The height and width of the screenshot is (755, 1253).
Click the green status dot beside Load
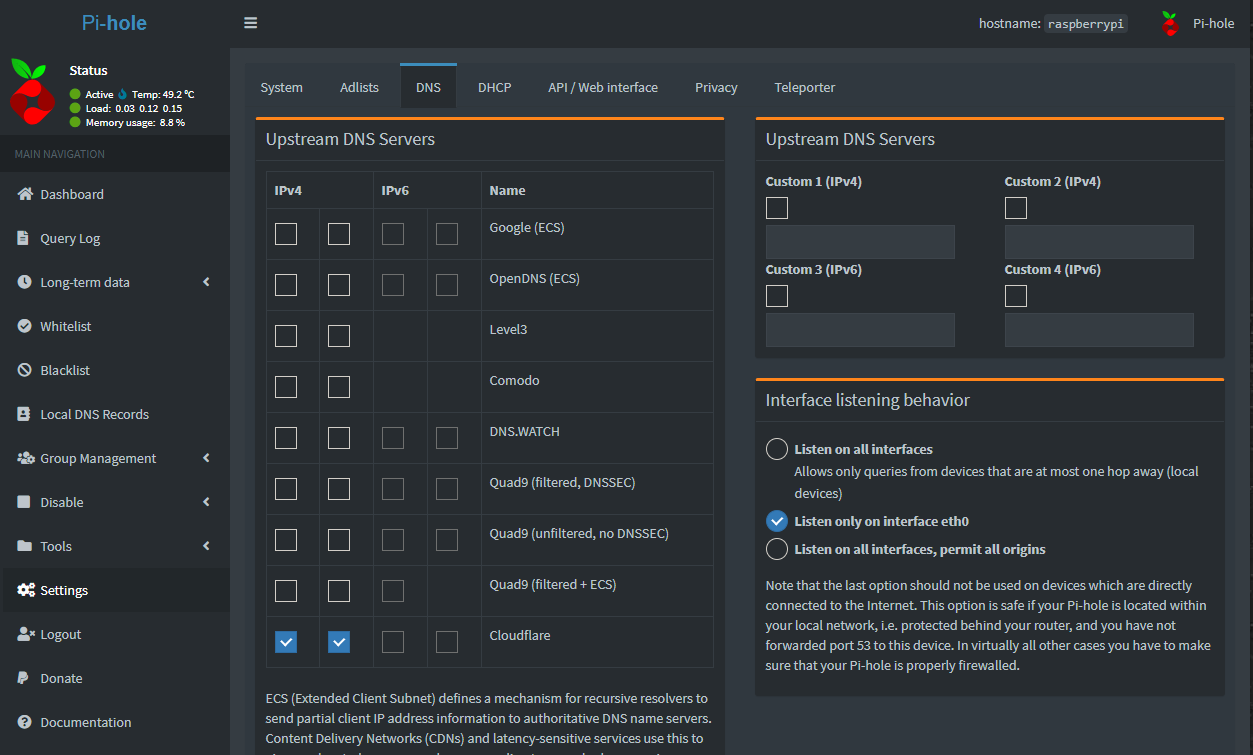point(75,108)
